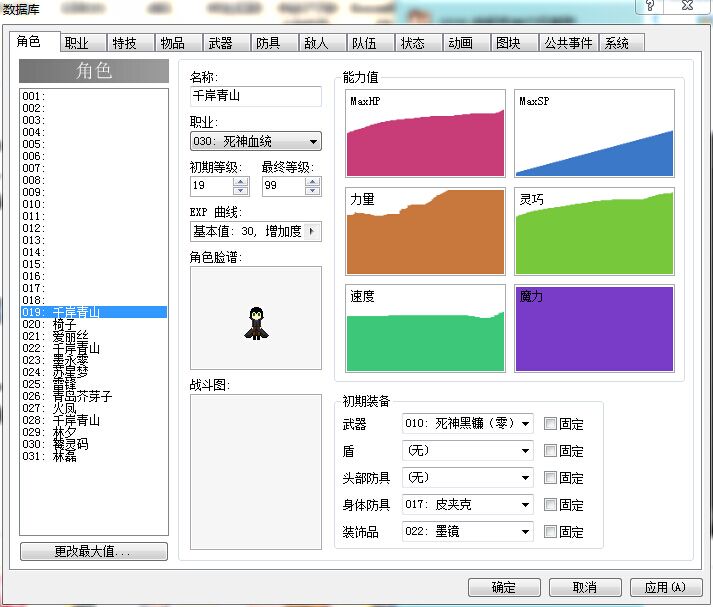
Task: Select character 021 爱丽丝
Action: (x=94, y=336)
